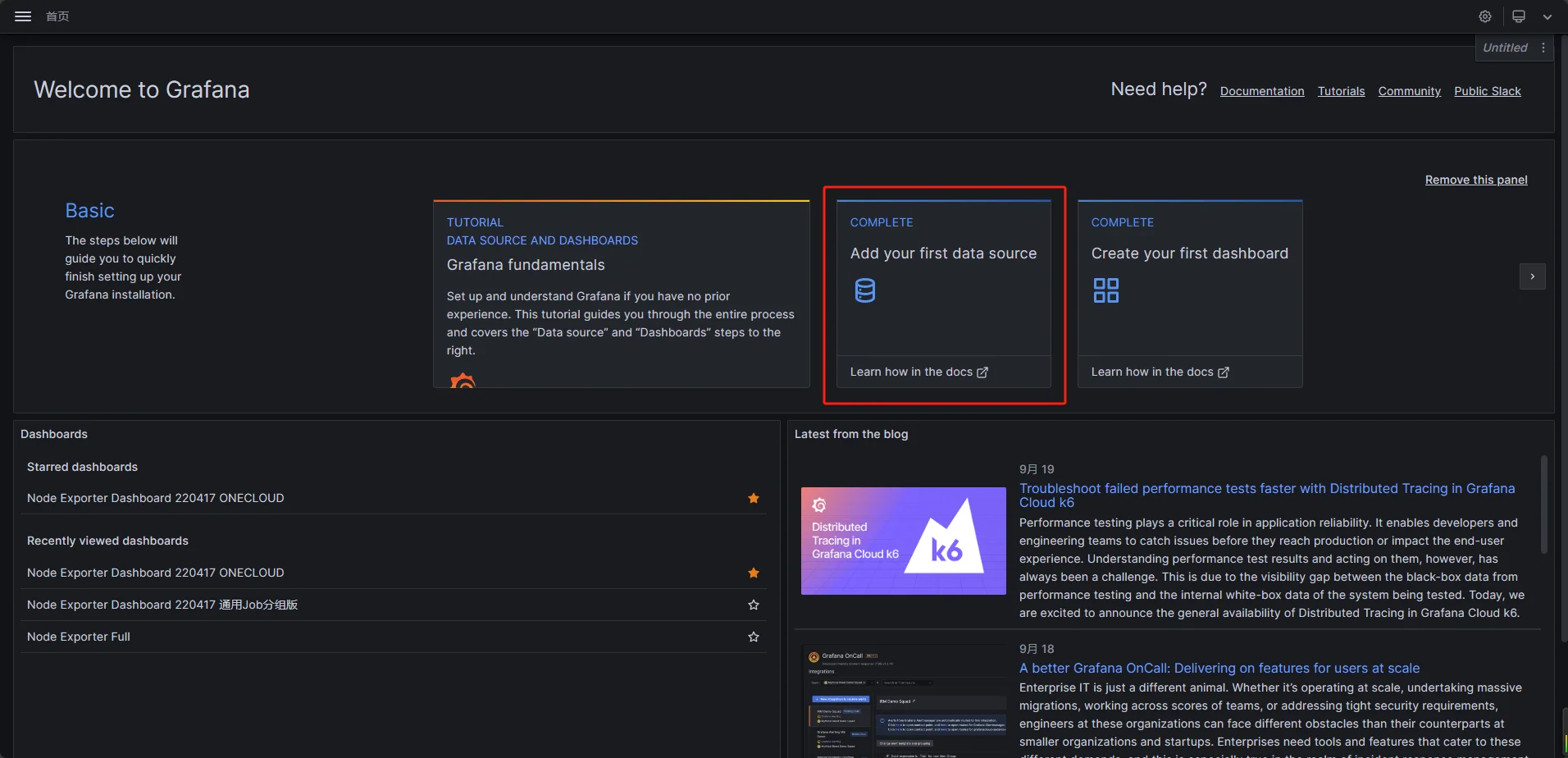Toggle star on recently viewed ONECLOUD dashboard
This screenshot has width=1568, height=758.
[x=754, y=573]
